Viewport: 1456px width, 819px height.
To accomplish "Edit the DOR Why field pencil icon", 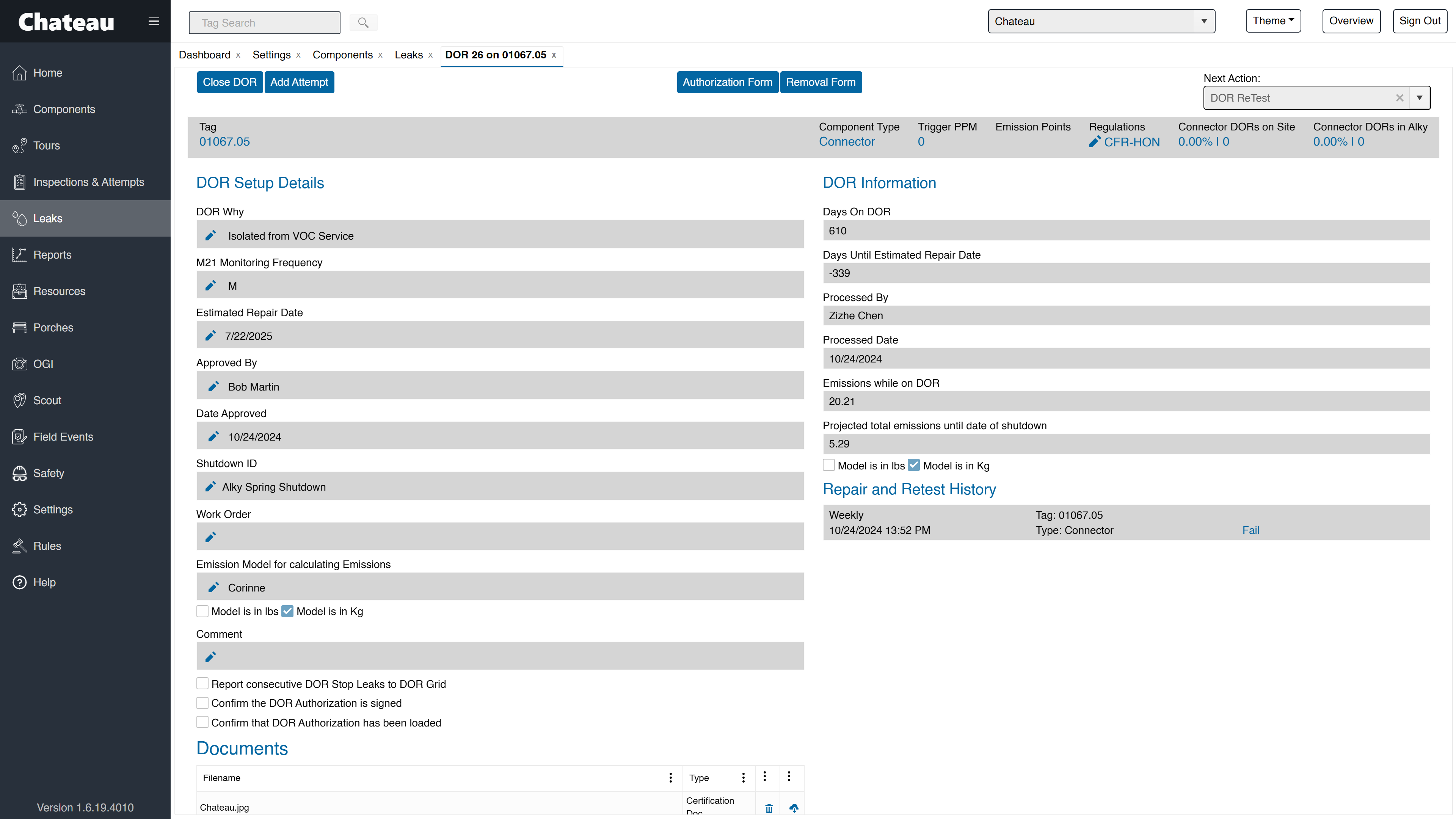I will tap(210, 235).
